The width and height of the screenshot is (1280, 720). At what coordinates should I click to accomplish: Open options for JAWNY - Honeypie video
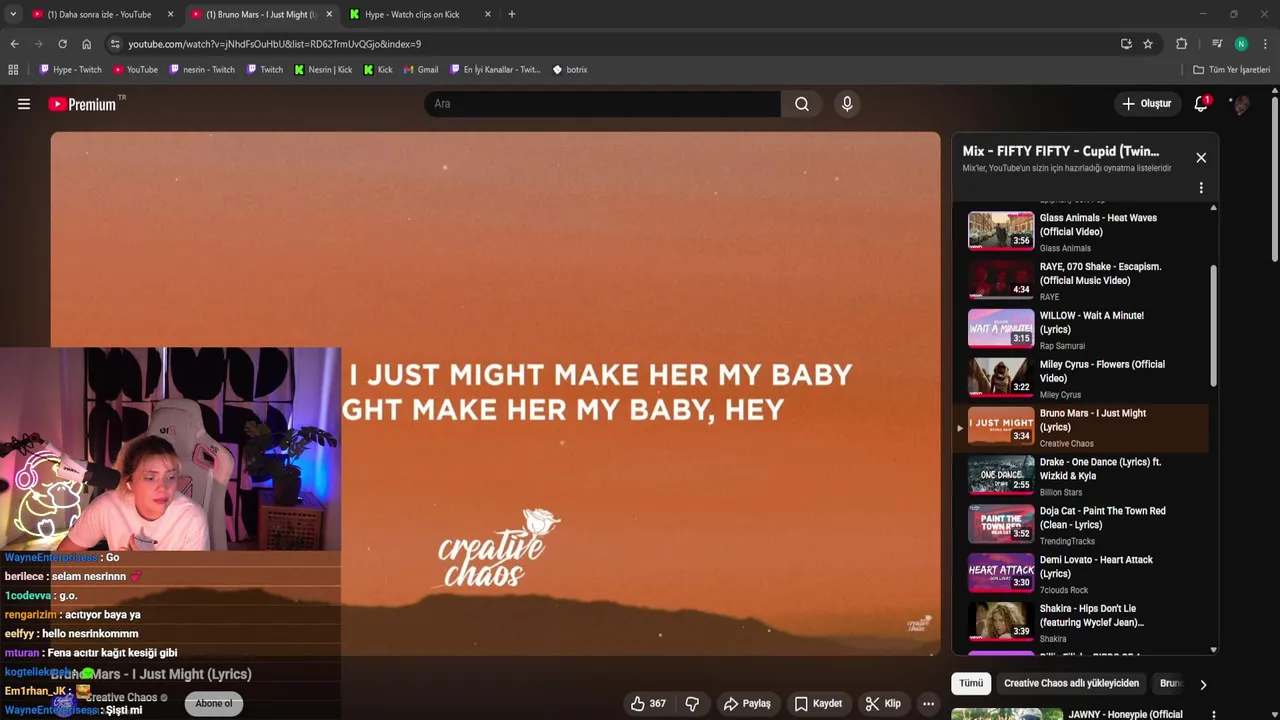click(x=1213, y=715)
